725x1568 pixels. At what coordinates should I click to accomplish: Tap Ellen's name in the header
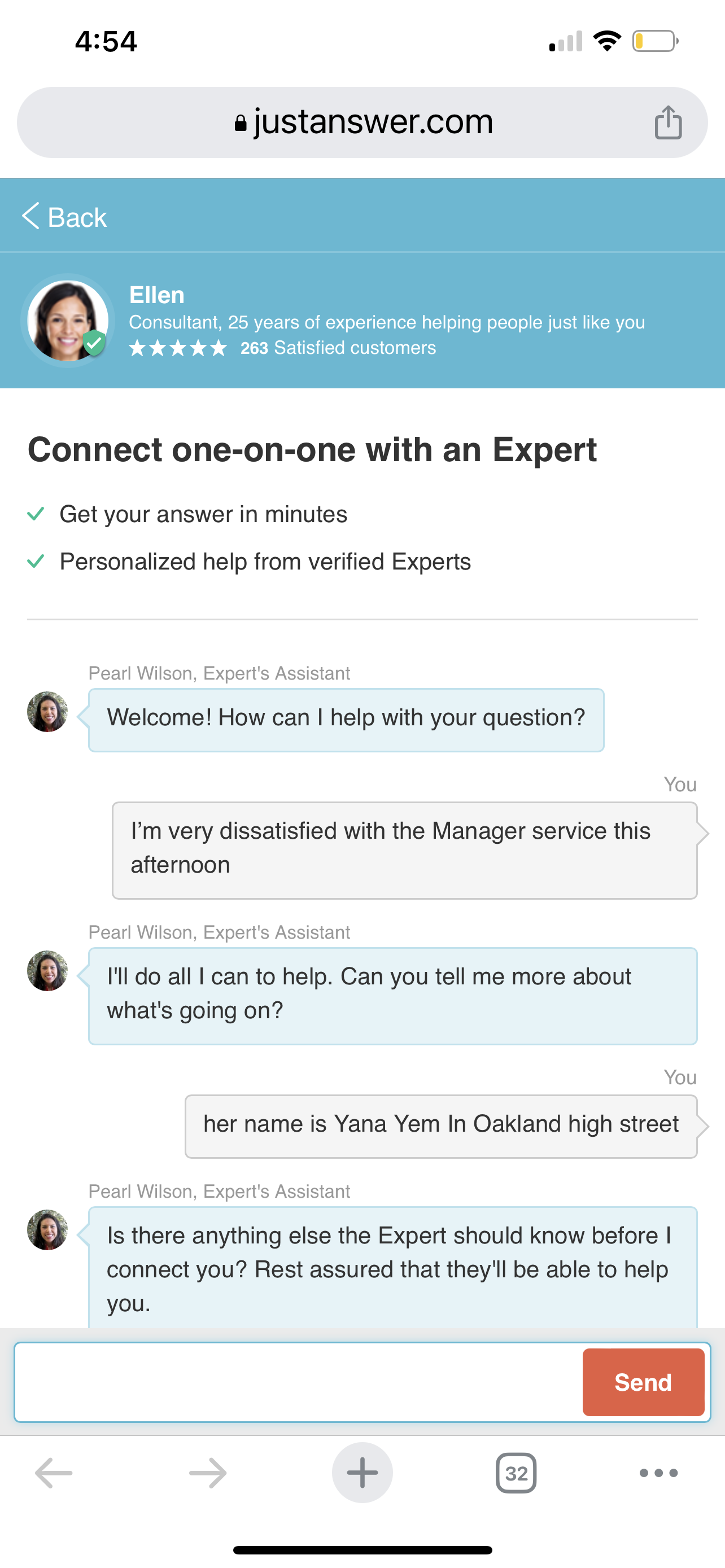tap(156, 295)
